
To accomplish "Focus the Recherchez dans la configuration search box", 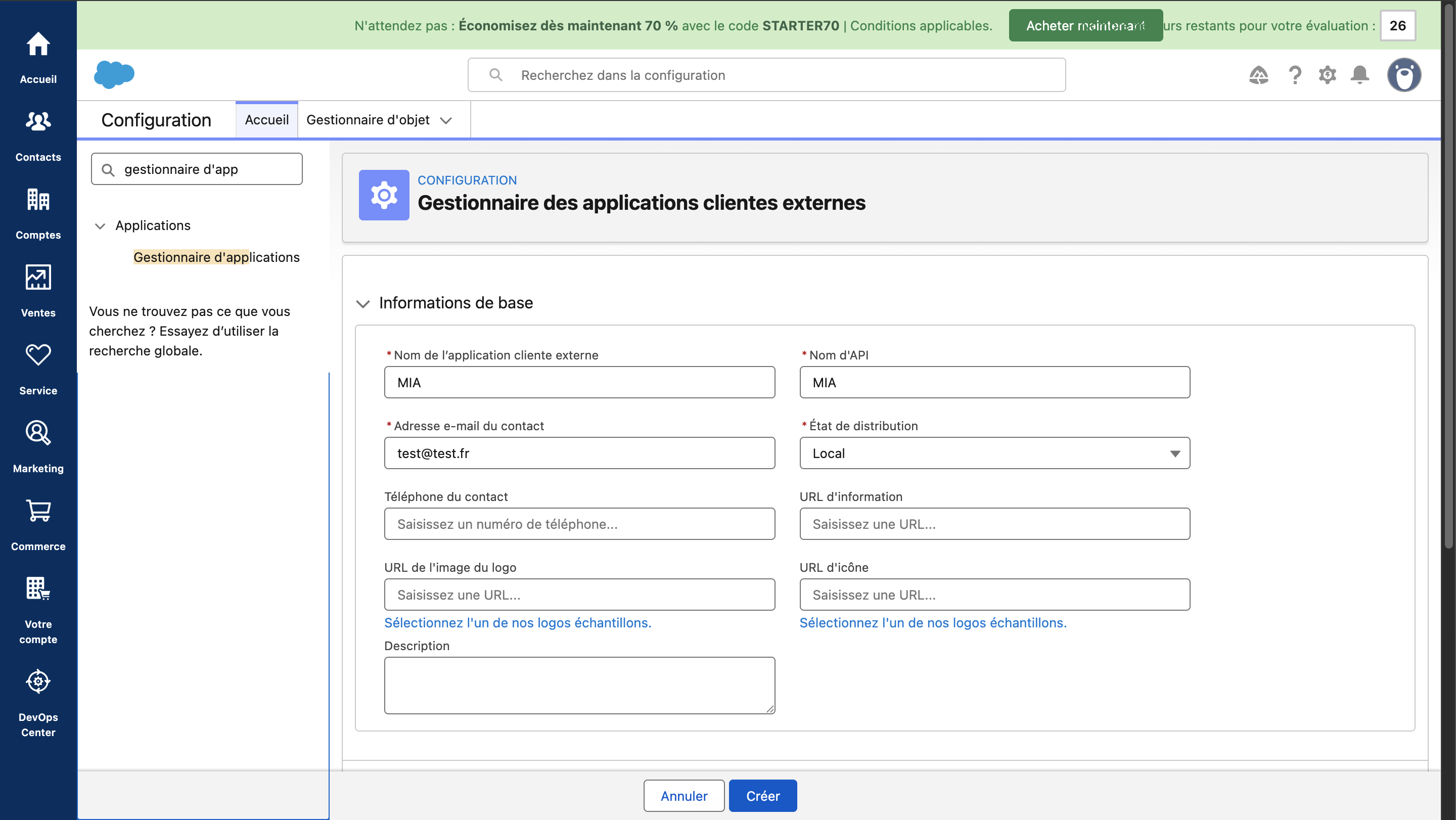I will click(x=766, y=75).
